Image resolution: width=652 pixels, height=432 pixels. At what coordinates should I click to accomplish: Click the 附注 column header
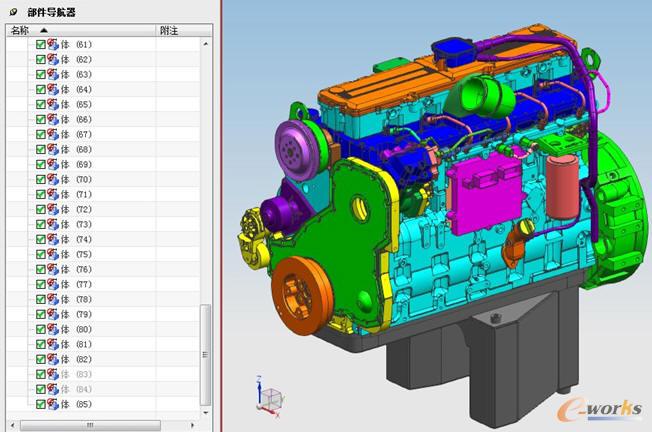170,31
